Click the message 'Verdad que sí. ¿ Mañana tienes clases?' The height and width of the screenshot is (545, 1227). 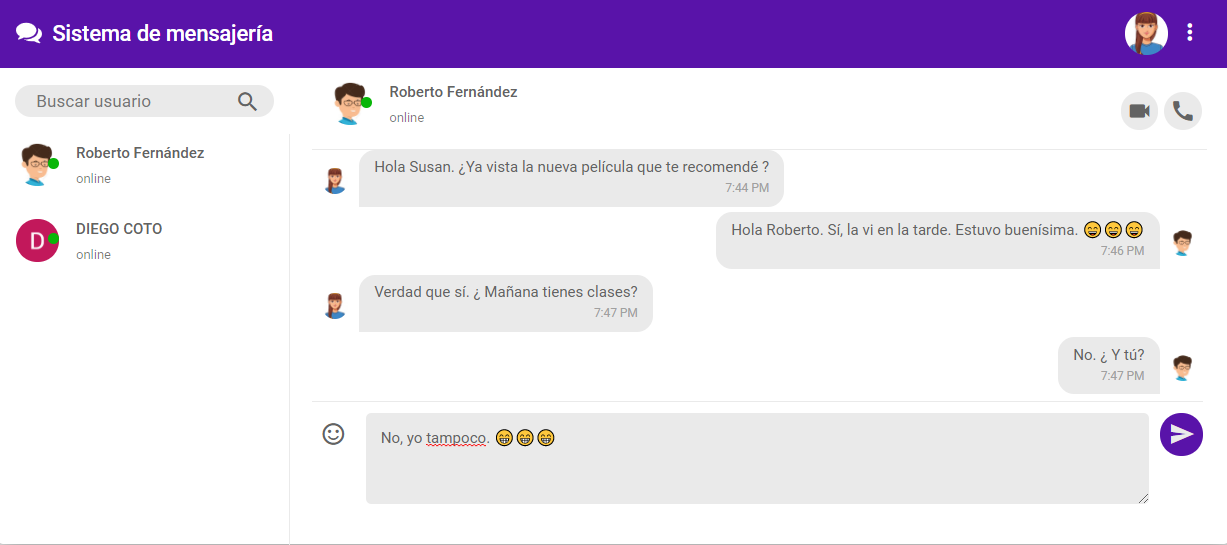[x=505, y=303]
